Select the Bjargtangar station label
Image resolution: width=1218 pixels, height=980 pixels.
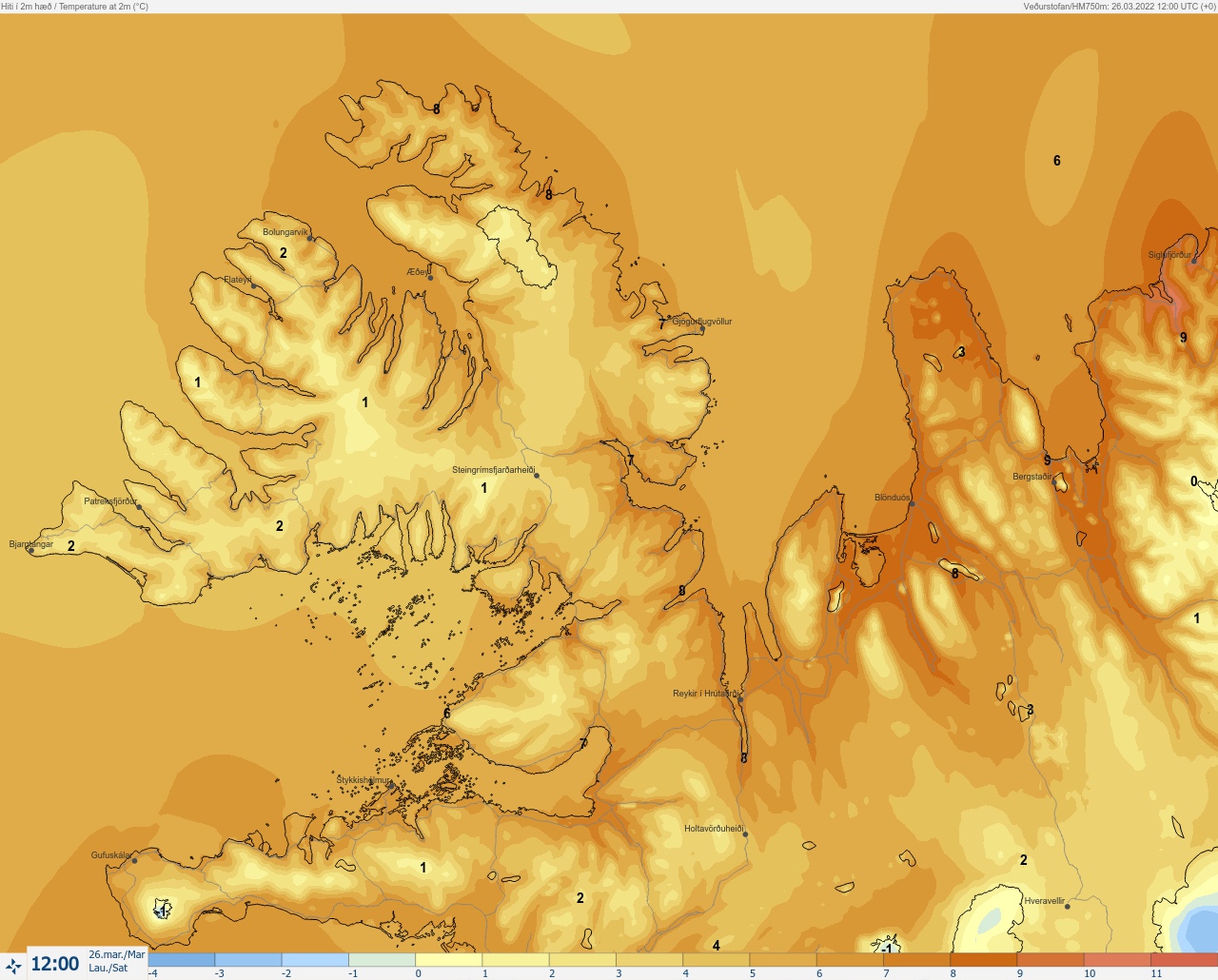click(x=31, y=544)
